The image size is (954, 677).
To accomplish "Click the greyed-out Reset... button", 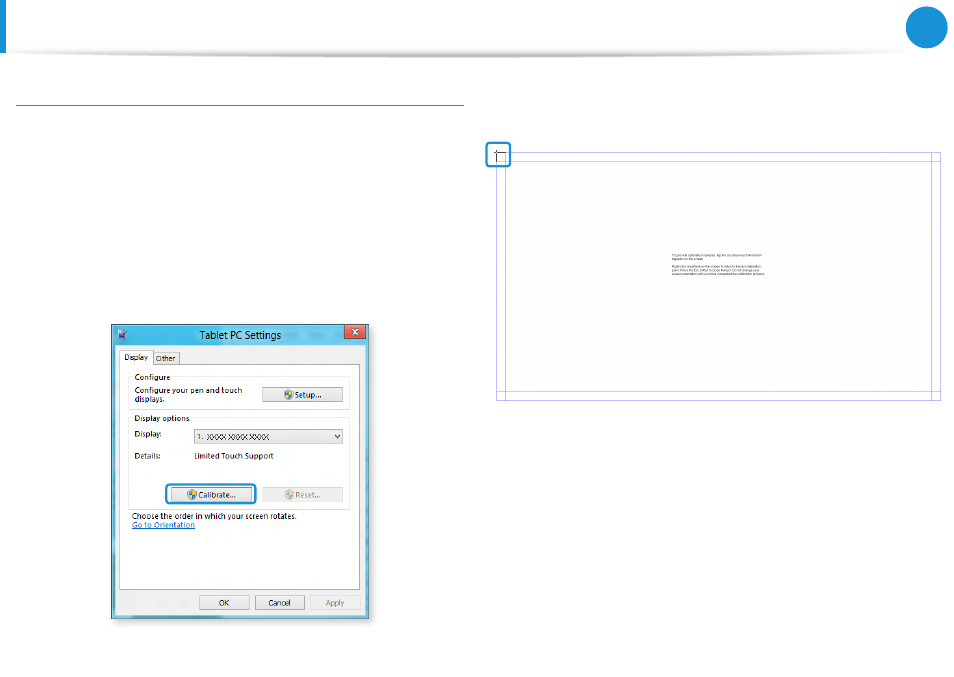I will (302, 494).
